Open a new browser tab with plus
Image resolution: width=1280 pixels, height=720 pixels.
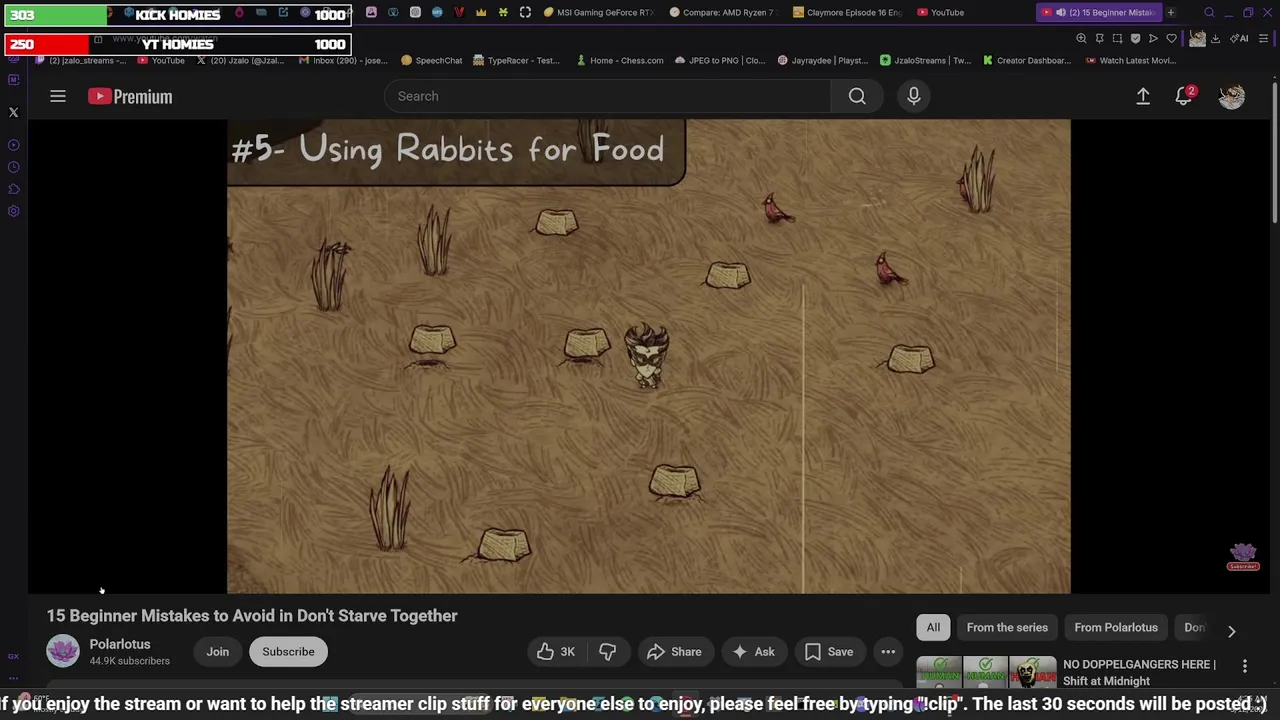1170,12
